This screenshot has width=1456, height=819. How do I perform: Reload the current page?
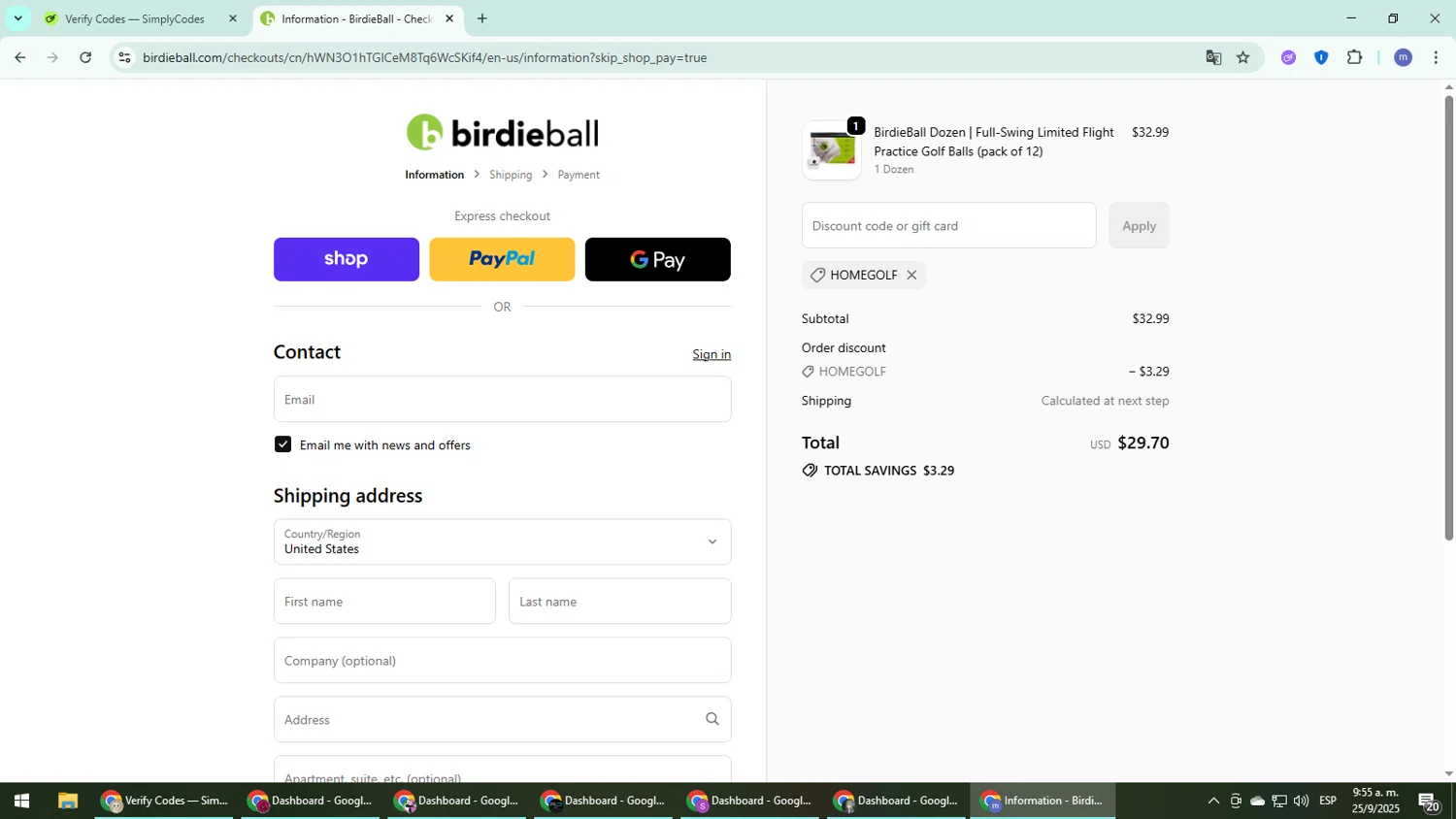85,57
